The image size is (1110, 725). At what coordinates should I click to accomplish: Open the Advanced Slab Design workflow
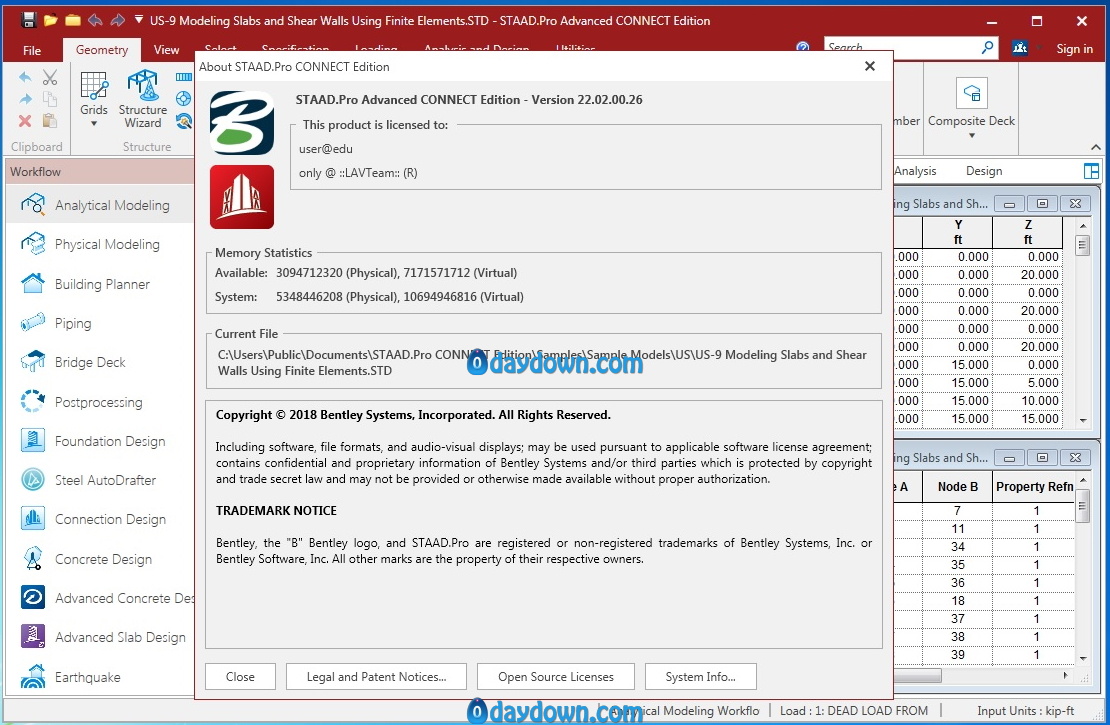point(99,637)
